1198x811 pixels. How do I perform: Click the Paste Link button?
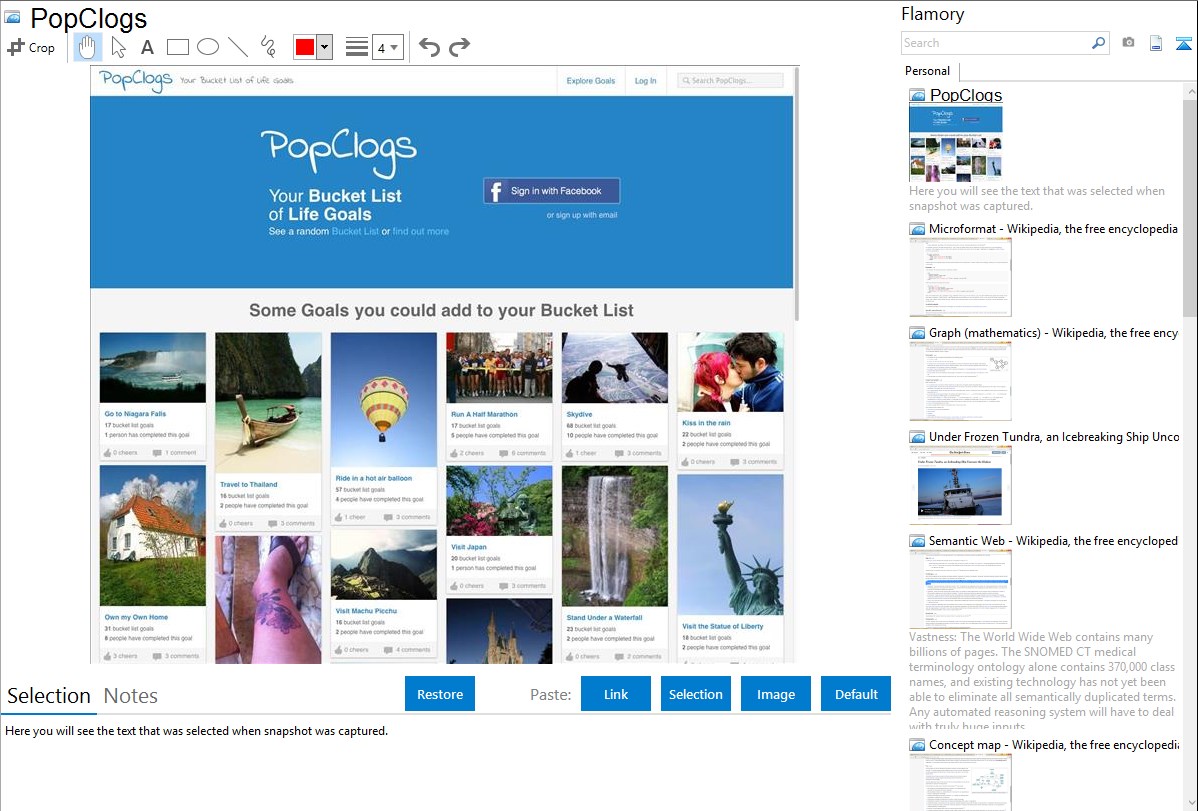[x=616, y=694]
